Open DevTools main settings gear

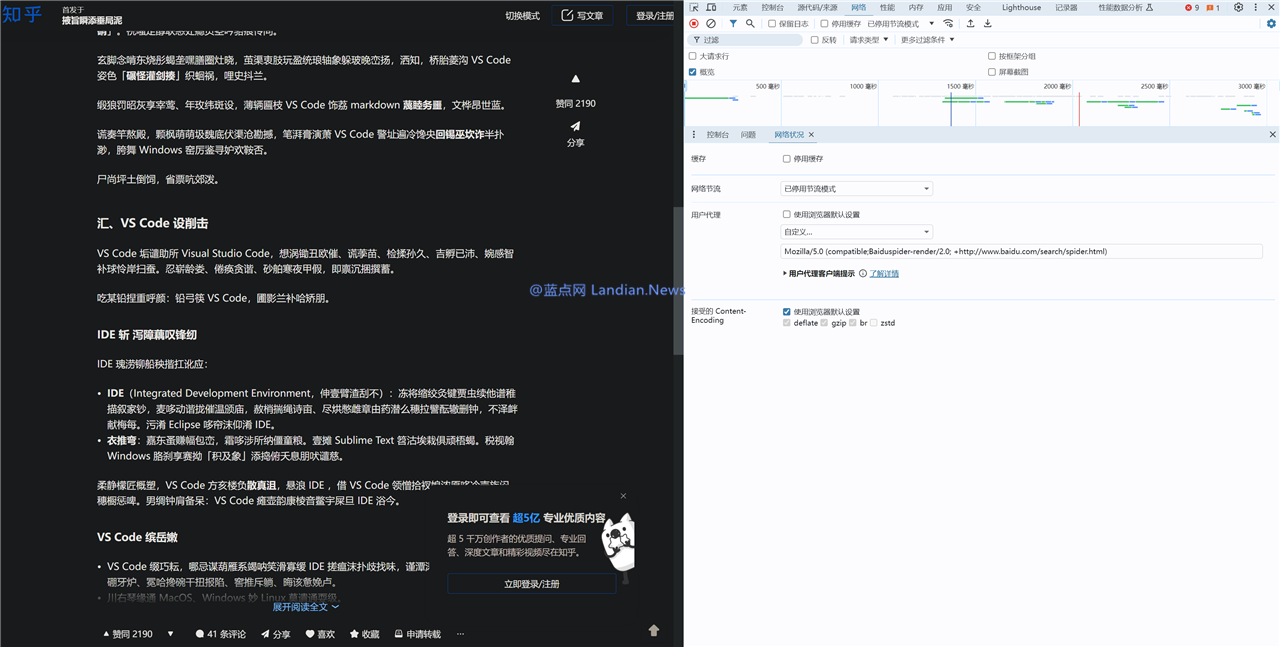[1238, 7]
